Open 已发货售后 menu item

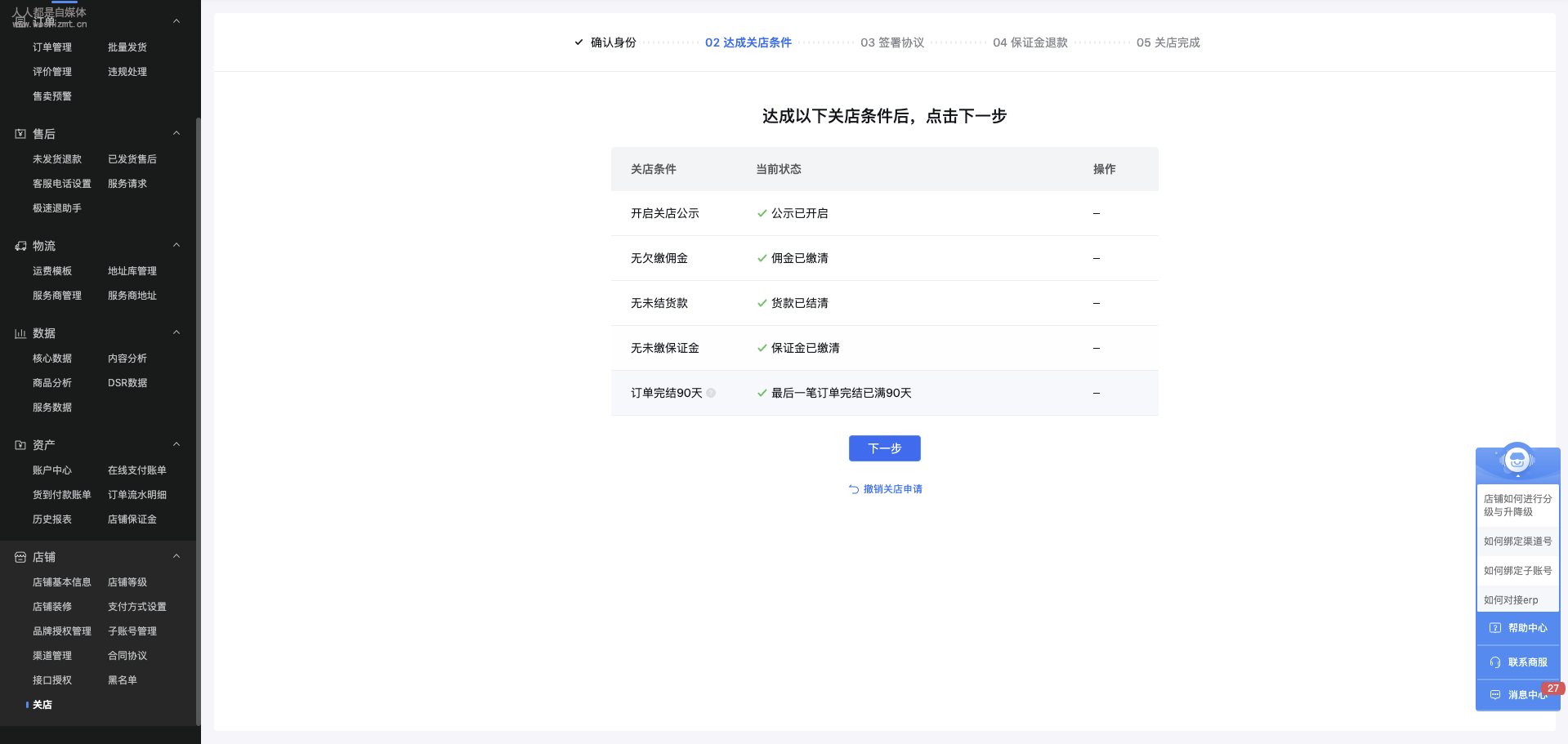(x=132, y=159)
